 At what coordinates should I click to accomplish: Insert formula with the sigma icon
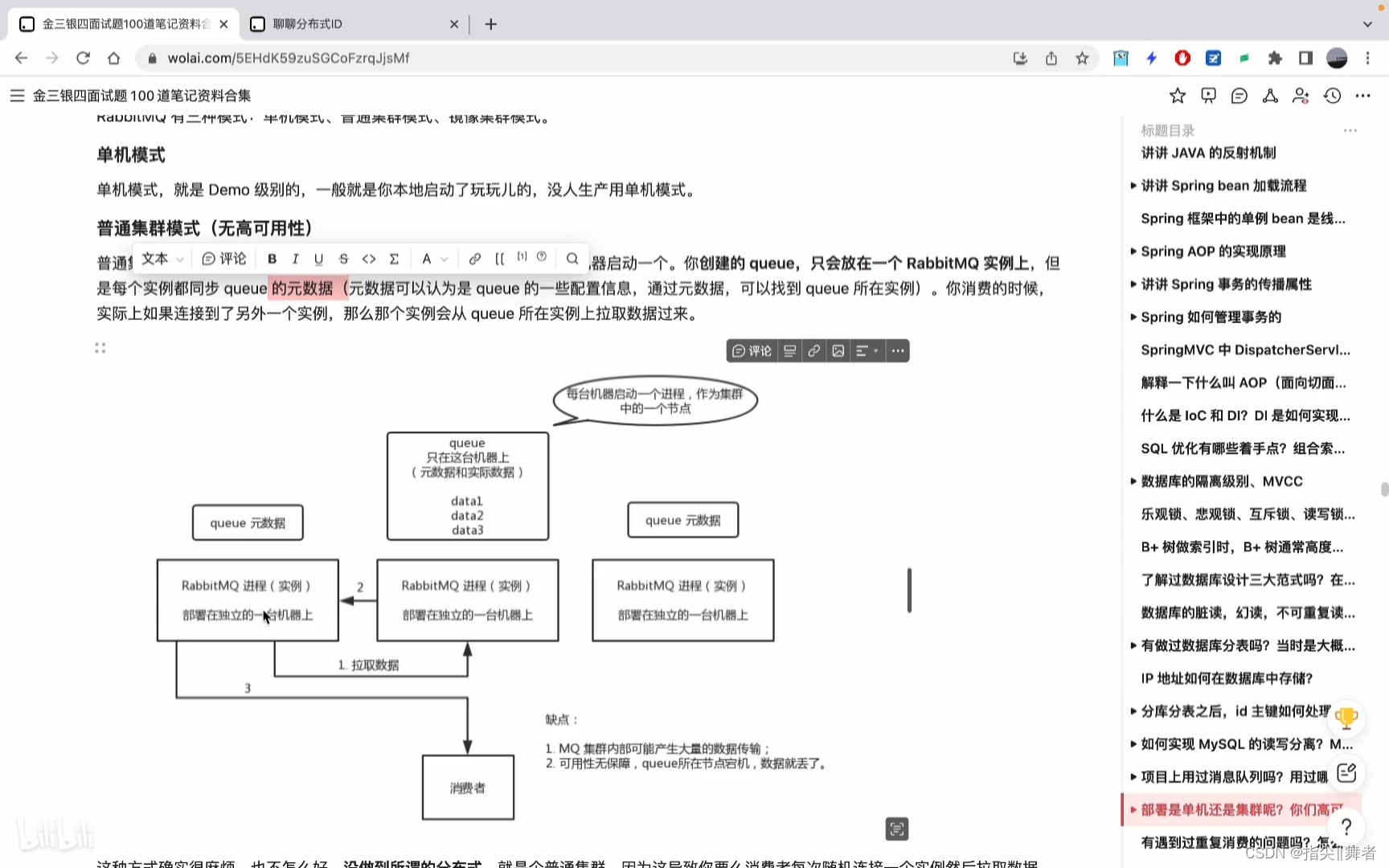(394, 259)
